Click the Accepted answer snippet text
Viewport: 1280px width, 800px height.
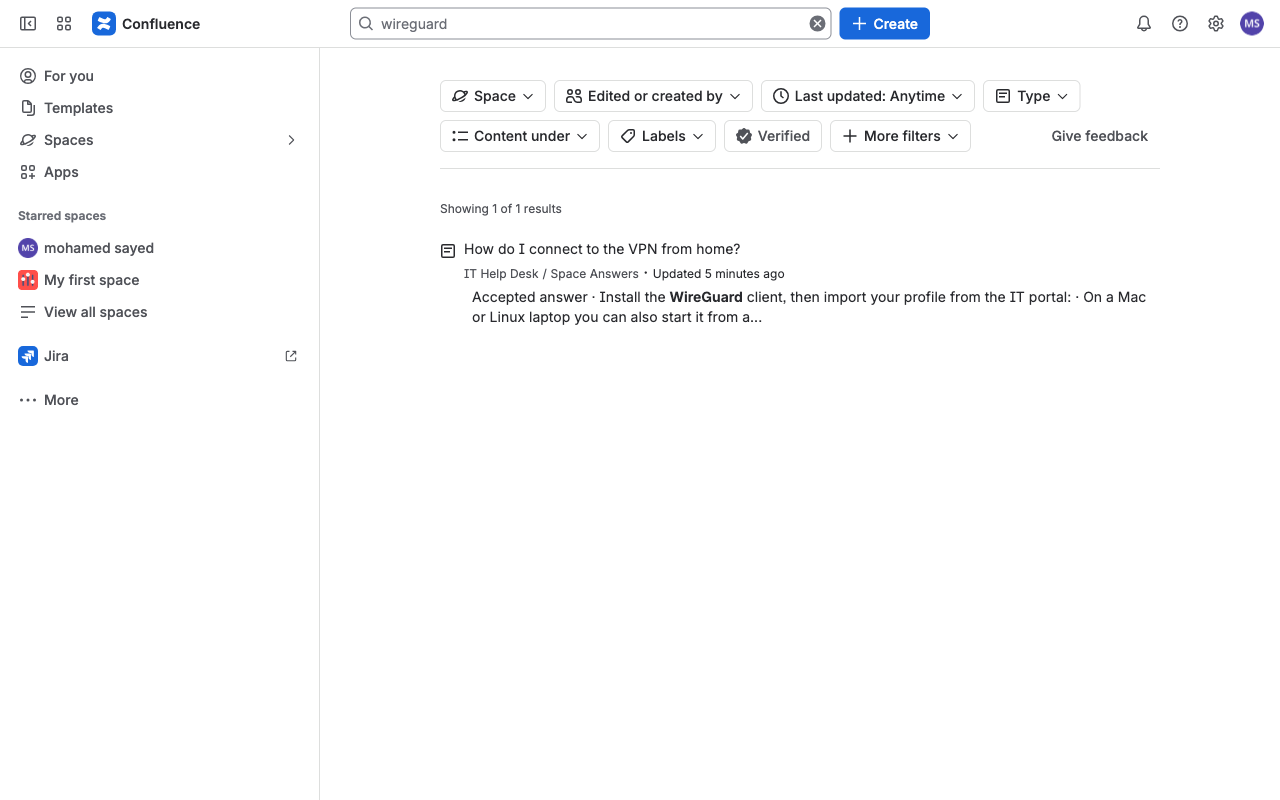point(809,307)
